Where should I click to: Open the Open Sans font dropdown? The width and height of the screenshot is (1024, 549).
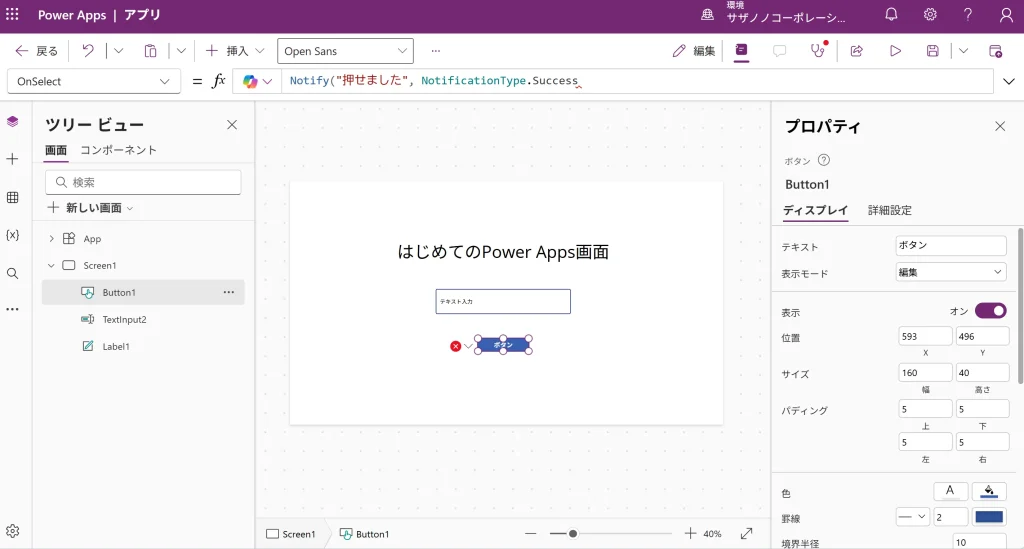[345, 51]
